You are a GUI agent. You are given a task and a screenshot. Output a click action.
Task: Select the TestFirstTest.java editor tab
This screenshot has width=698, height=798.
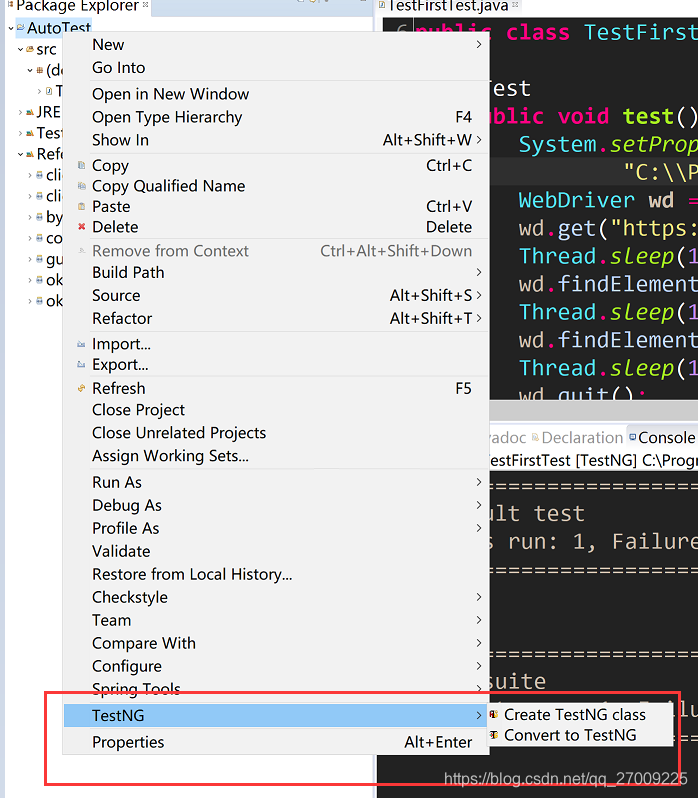pyautogui.click(x=449, y=6)
